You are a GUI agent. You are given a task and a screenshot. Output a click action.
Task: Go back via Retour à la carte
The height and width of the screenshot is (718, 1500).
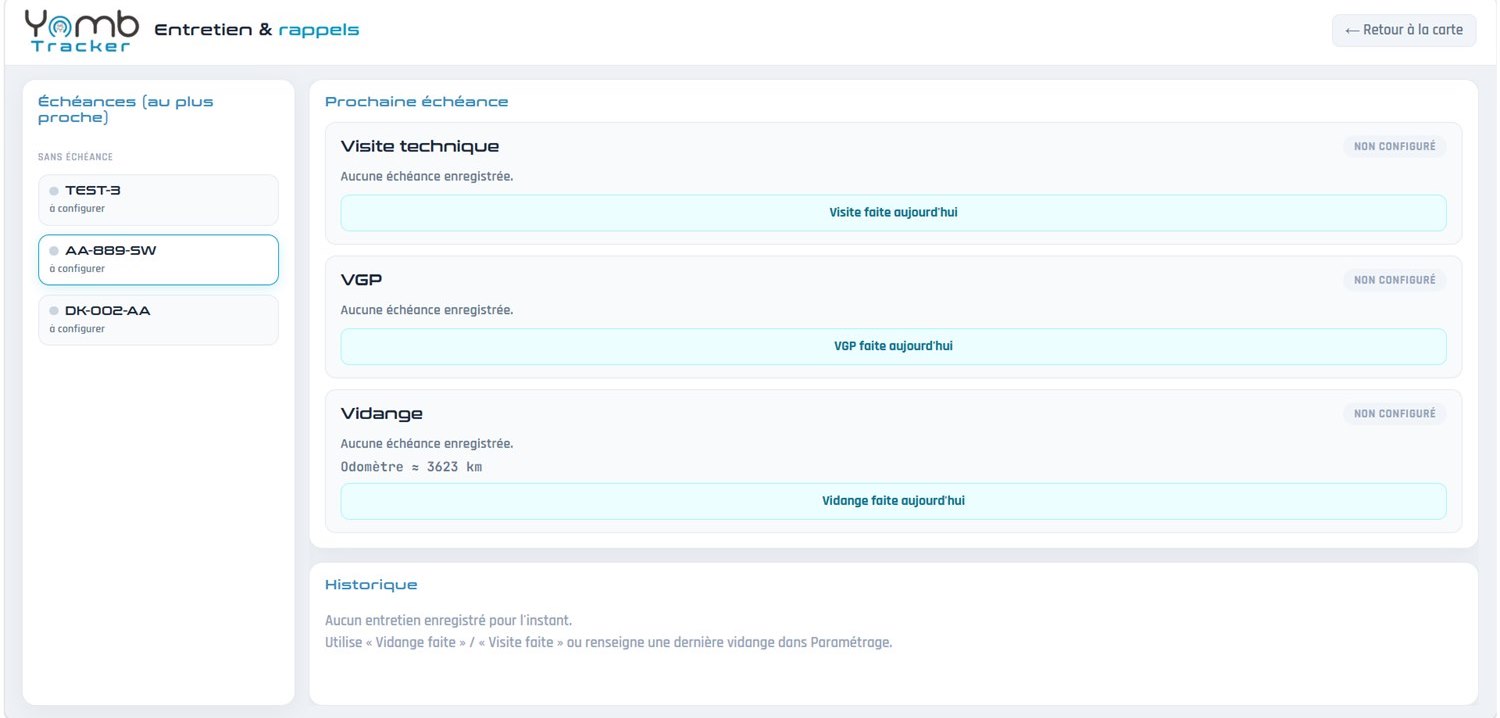tap(1404, 30)
